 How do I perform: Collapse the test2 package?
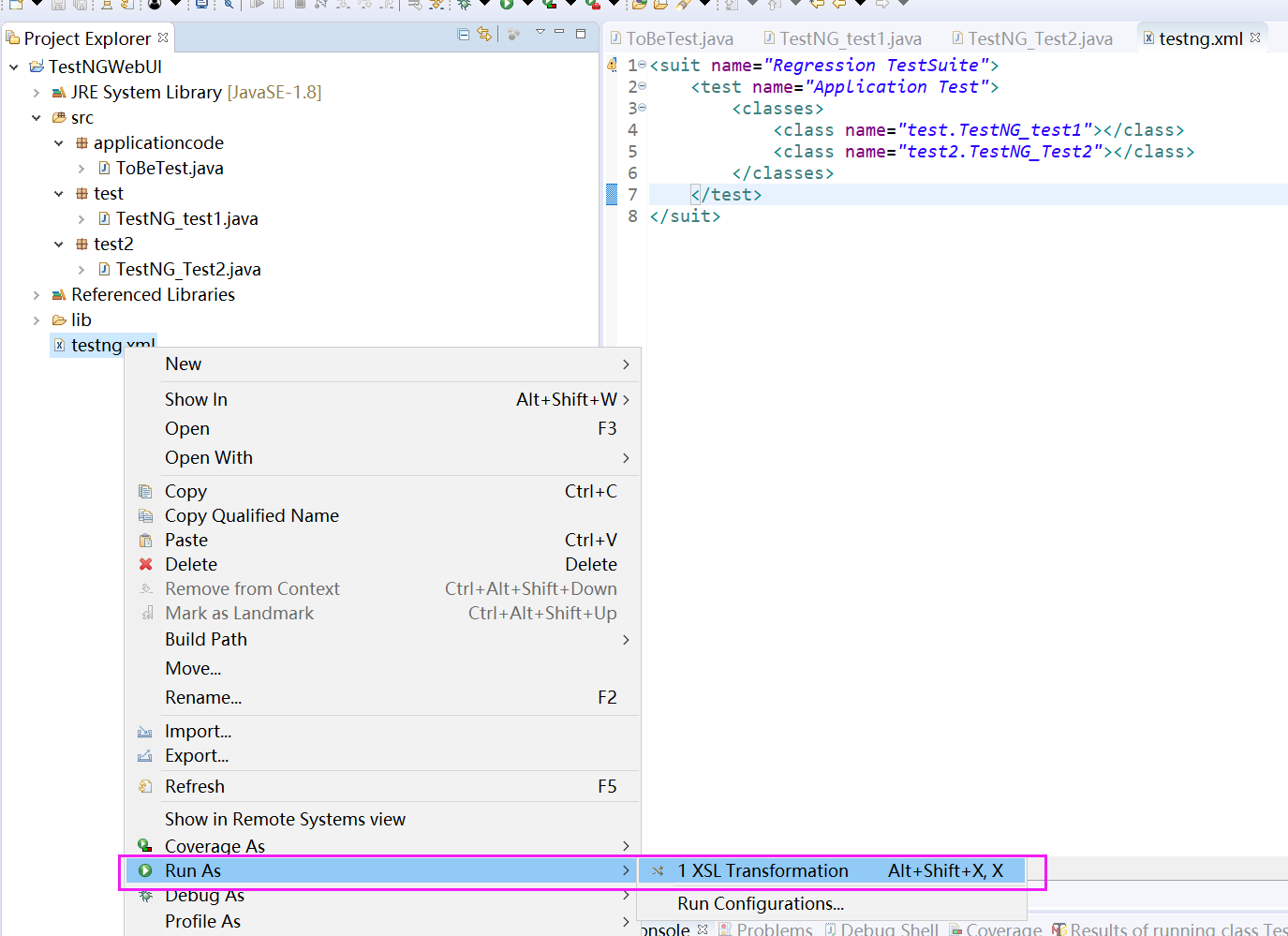(59, 245)
